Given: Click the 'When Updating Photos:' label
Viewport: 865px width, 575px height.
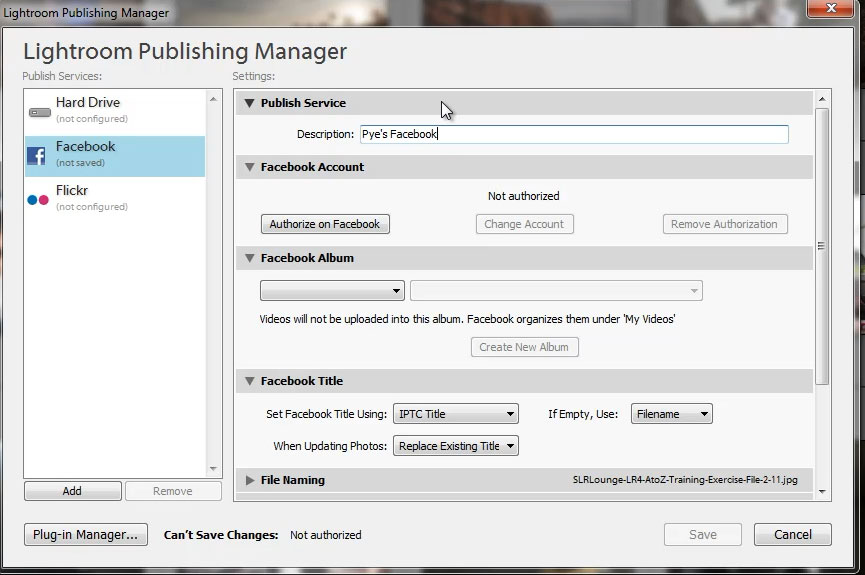Looking at the screenshot, I should (x=330, y=446).
